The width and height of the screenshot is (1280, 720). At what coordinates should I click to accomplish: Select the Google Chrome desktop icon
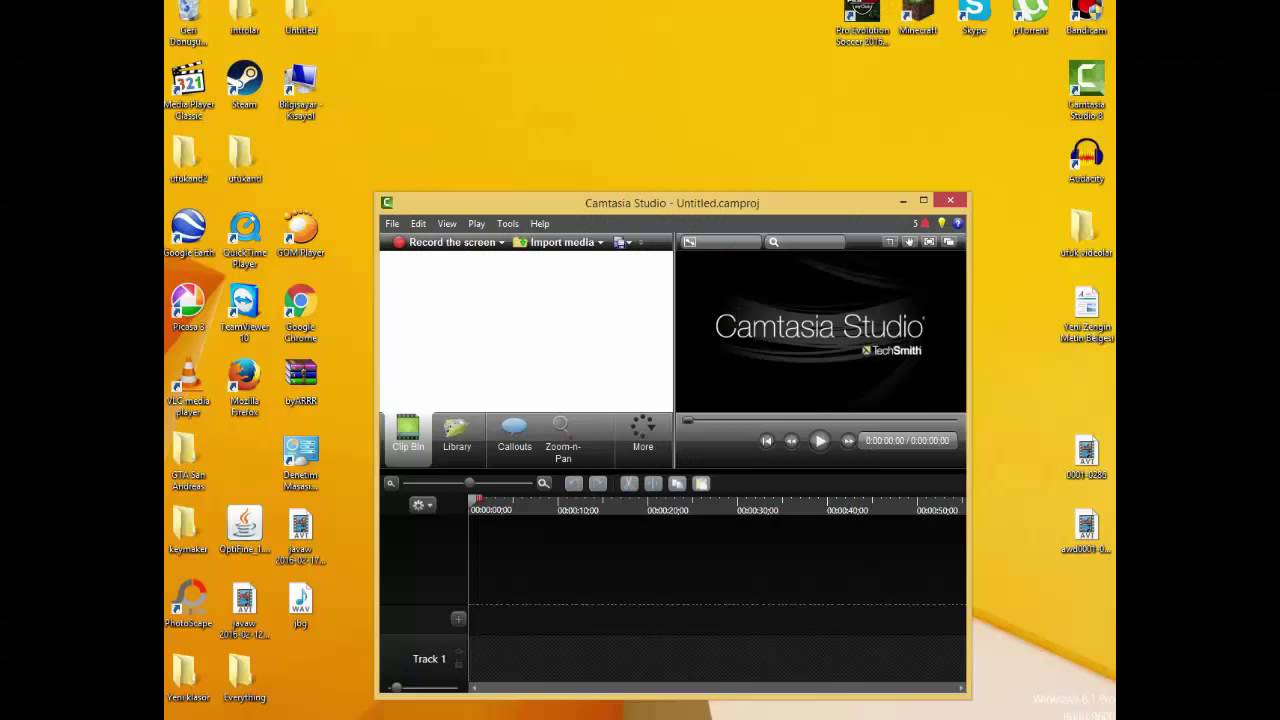coord(300,314)
